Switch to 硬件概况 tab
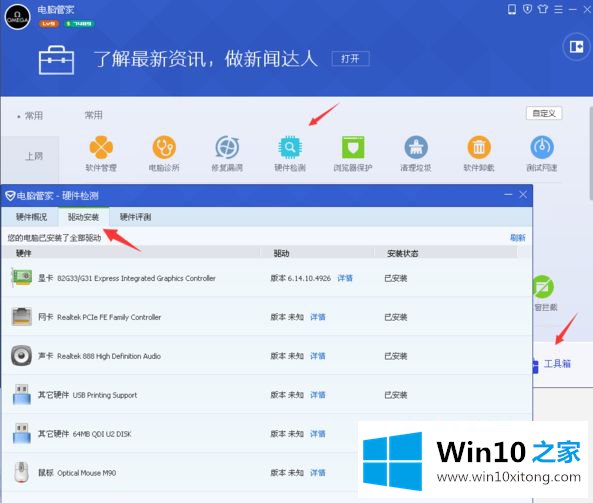The image size is (593, 503). pyautogui.click(x=31, y=217)
